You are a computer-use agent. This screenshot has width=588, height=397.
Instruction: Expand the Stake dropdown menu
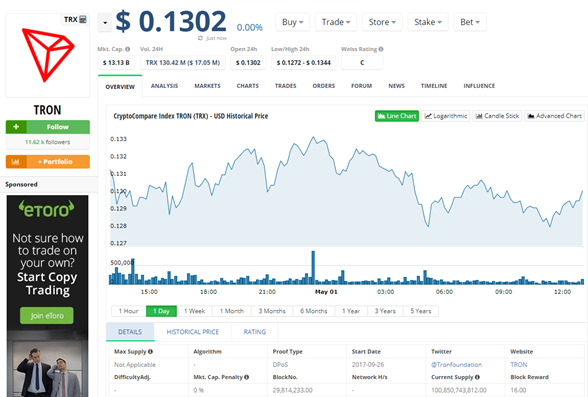click(428, 22)
